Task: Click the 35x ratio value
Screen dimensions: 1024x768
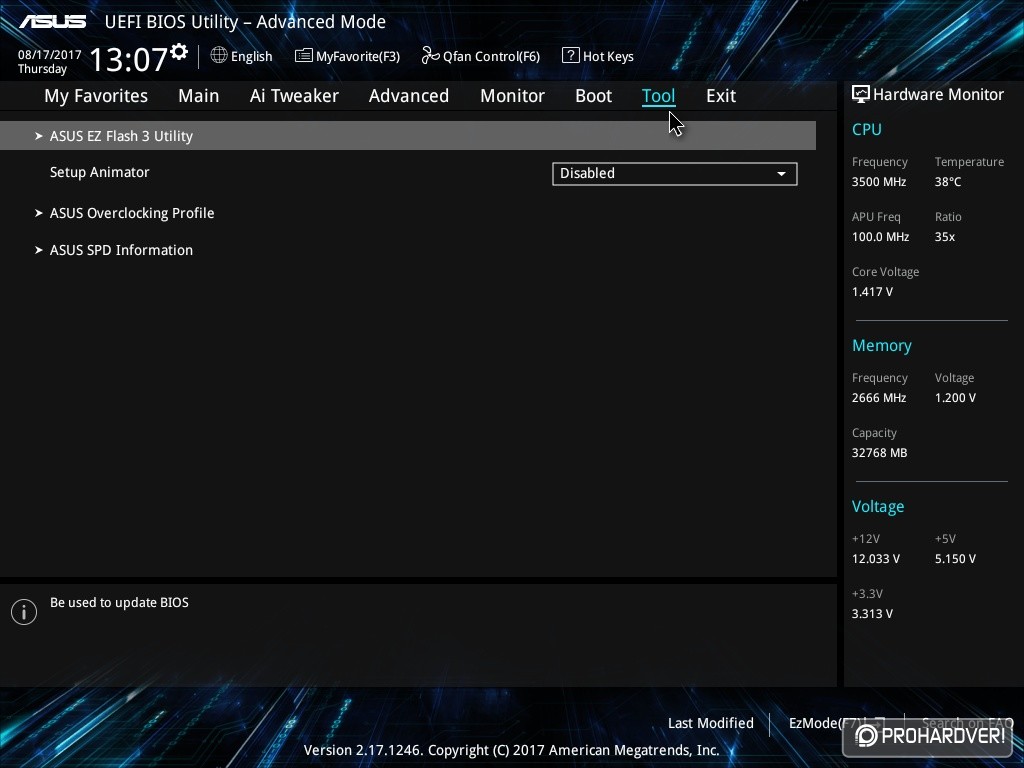Action: click(944, 237)
